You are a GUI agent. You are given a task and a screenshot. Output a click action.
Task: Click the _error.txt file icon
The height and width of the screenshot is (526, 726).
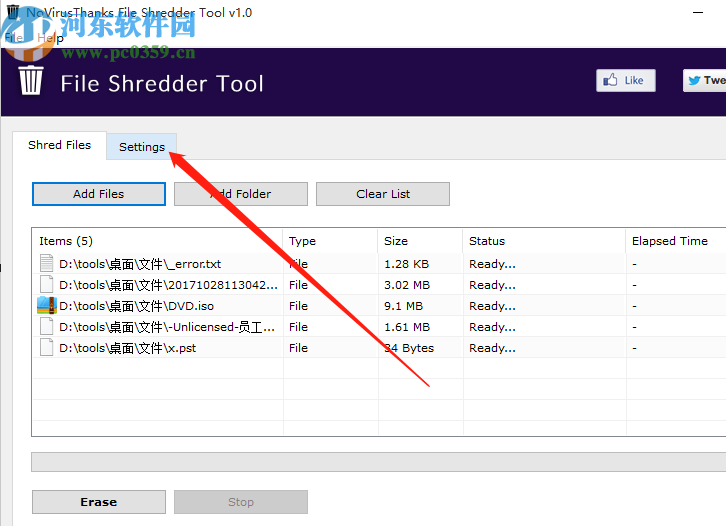point(46,263)
